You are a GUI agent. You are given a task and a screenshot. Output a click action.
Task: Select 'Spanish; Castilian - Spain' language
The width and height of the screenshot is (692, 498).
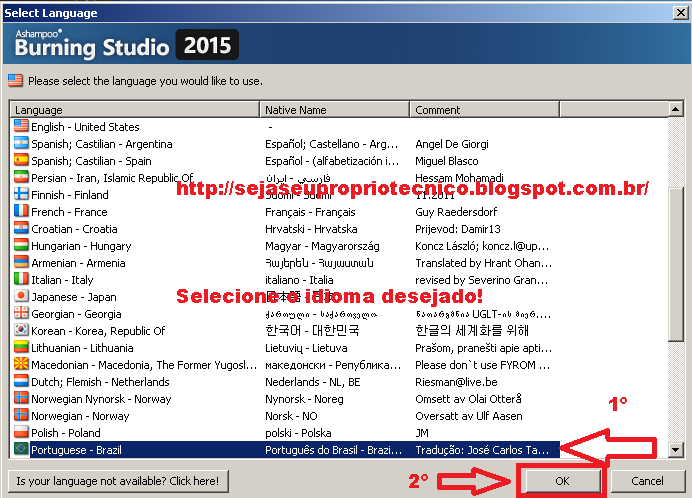point(91,161)
